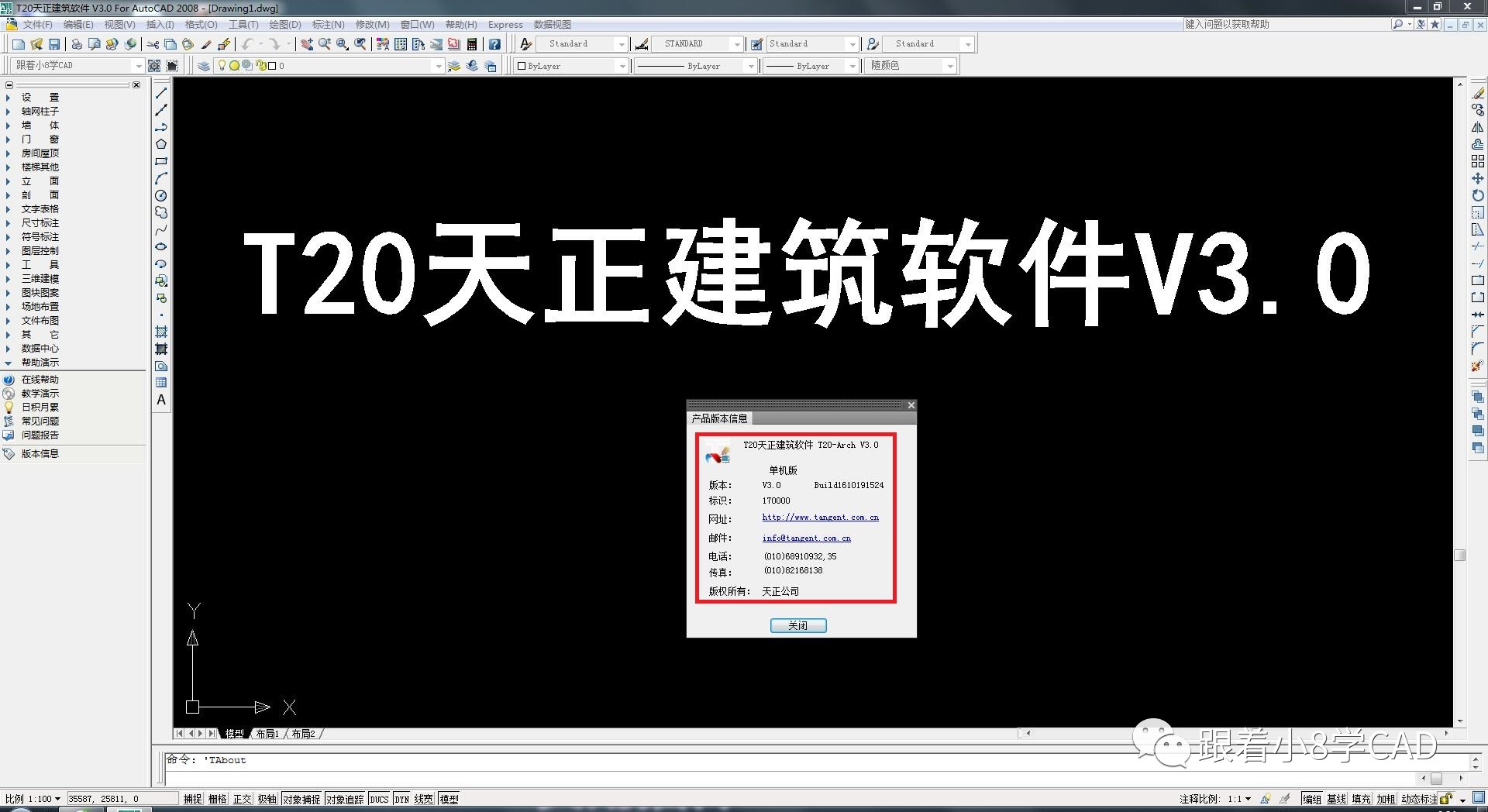Select the Spline draw tool

161,229
